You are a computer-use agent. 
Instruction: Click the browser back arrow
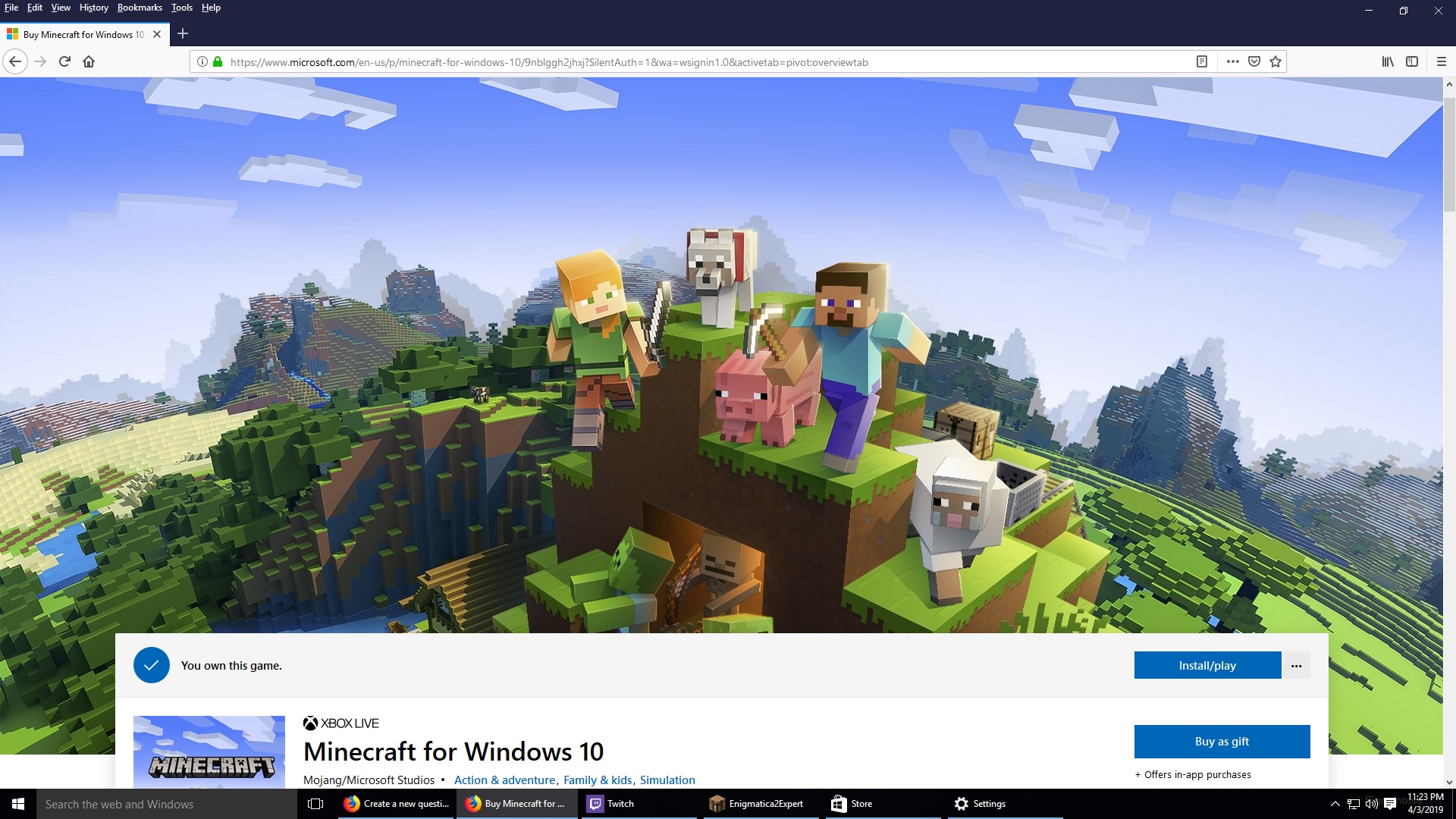pos(16,61)
